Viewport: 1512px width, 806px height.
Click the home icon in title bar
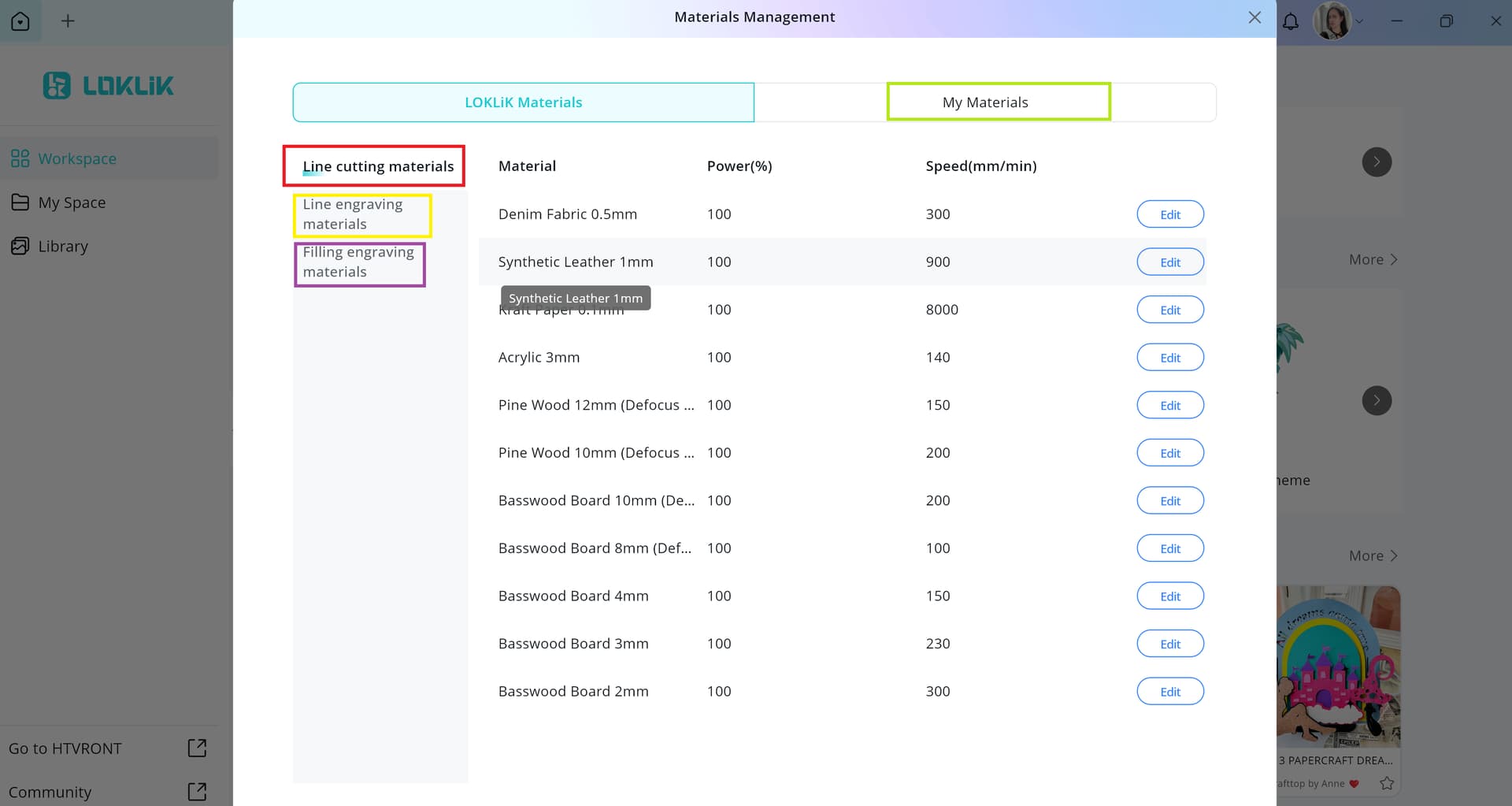click(20, 21)
